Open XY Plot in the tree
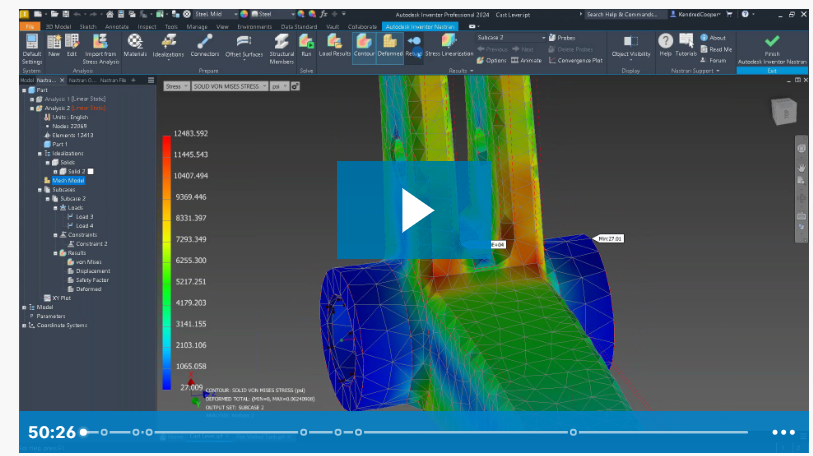Screen dimensions: 813x456 (x=61, y=298)
